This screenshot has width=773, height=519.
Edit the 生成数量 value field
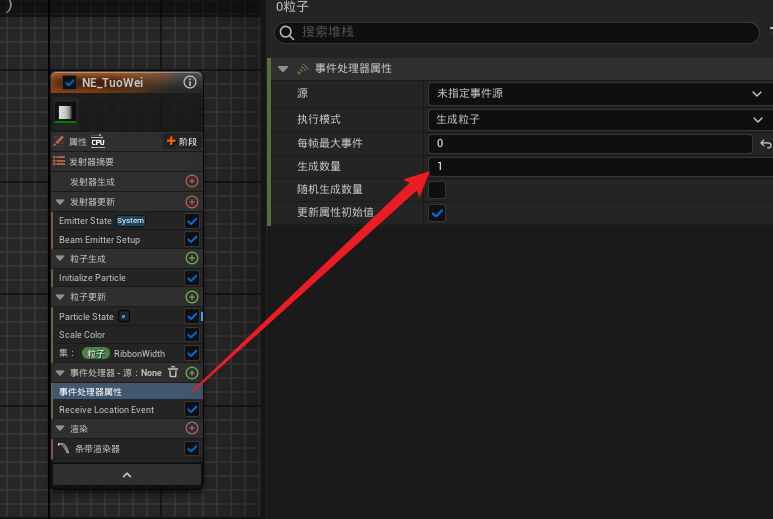[x=600, y=167]
